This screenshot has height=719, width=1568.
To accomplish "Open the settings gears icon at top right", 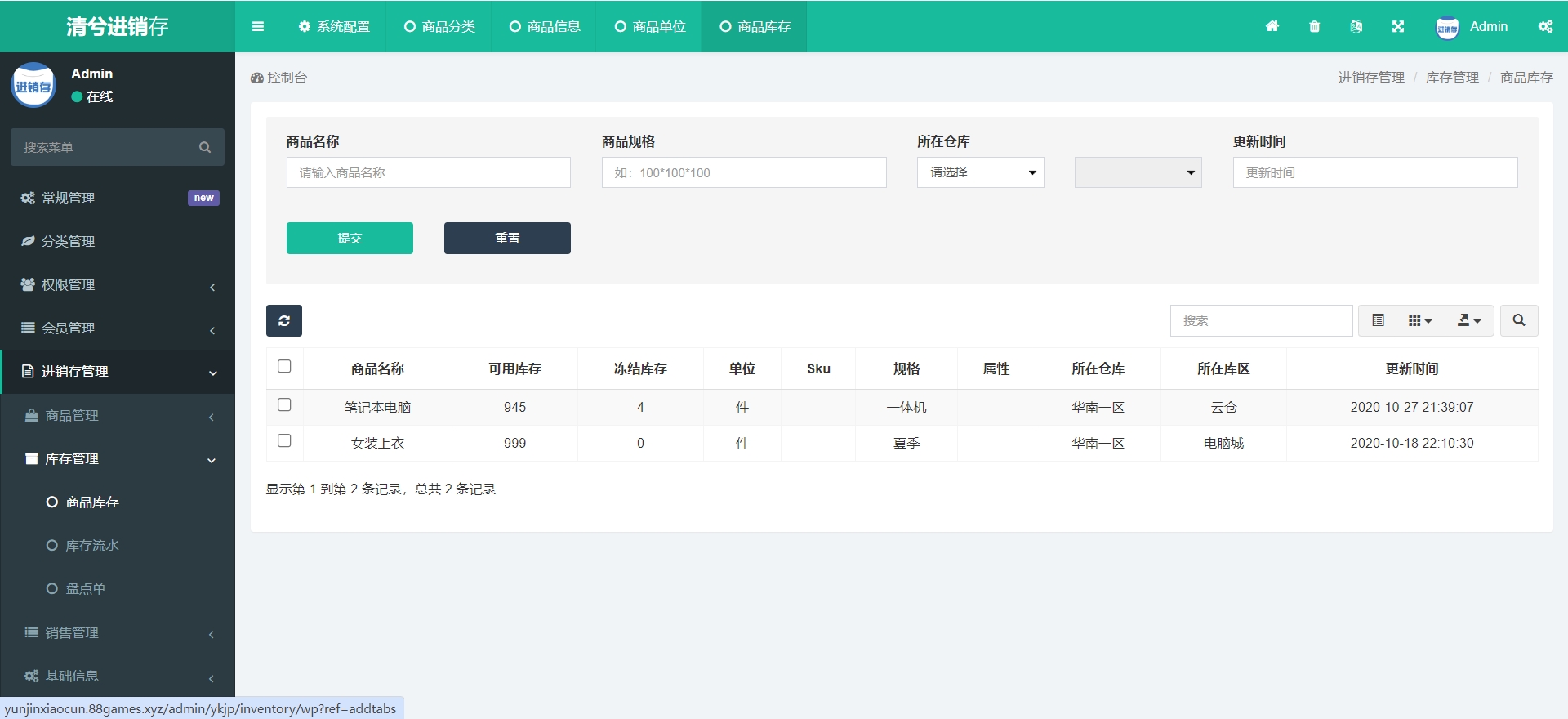I will (x=1546, y=26).
